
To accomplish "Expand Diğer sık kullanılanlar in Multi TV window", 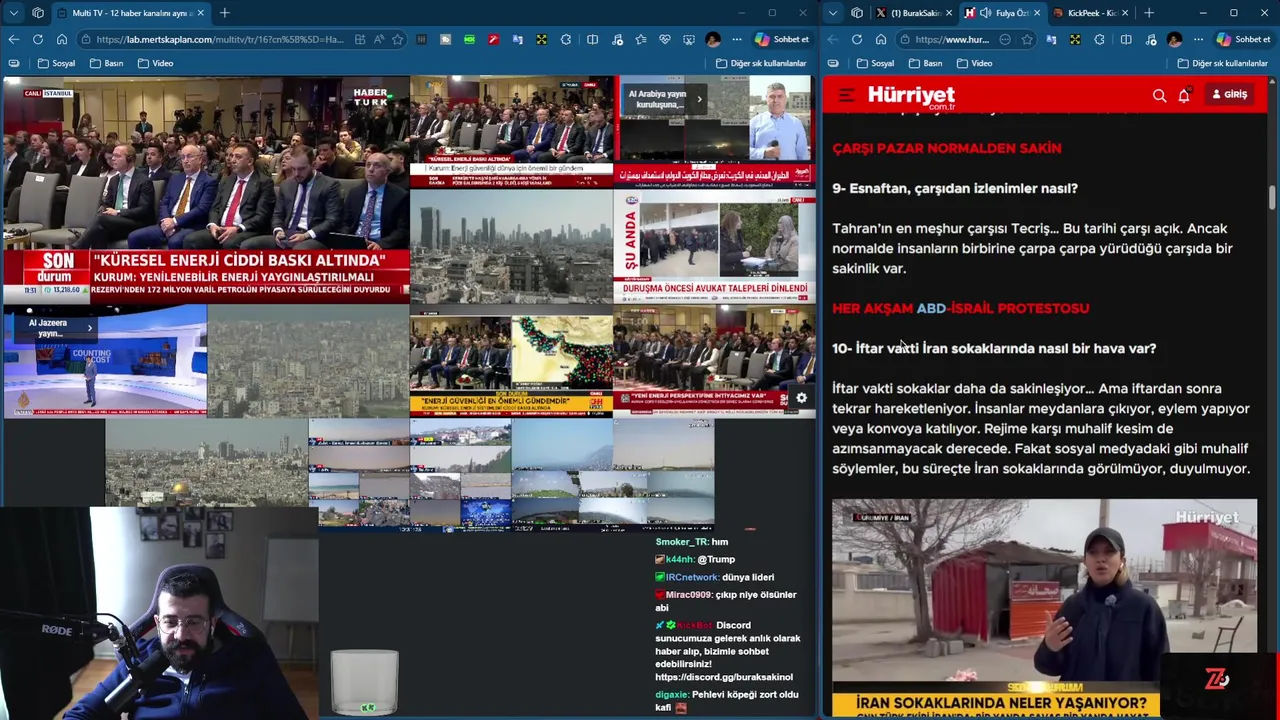I will tap(761, 63).
